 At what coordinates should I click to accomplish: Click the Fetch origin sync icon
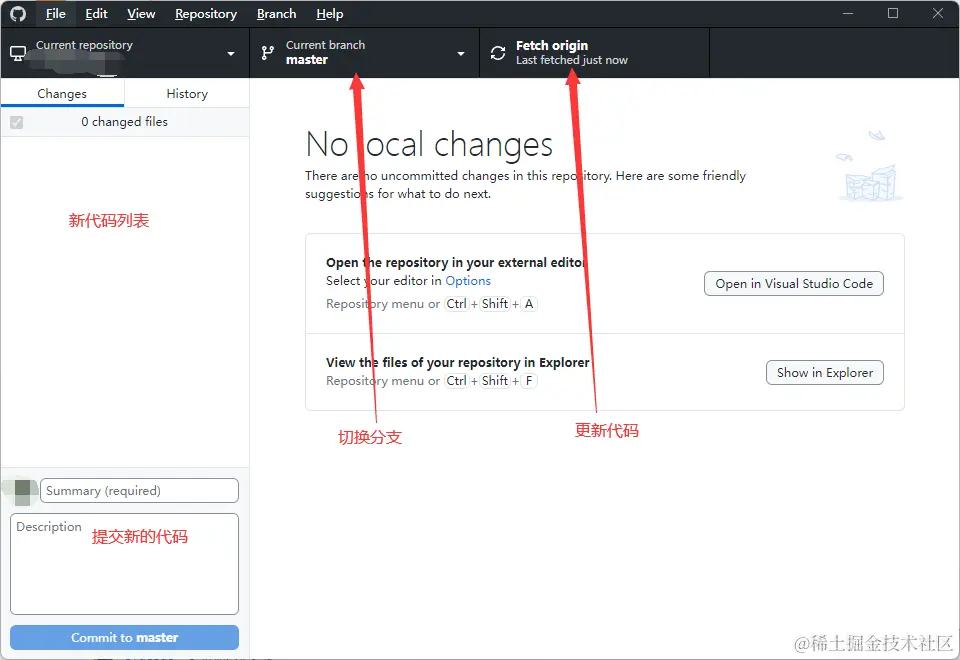498,53
